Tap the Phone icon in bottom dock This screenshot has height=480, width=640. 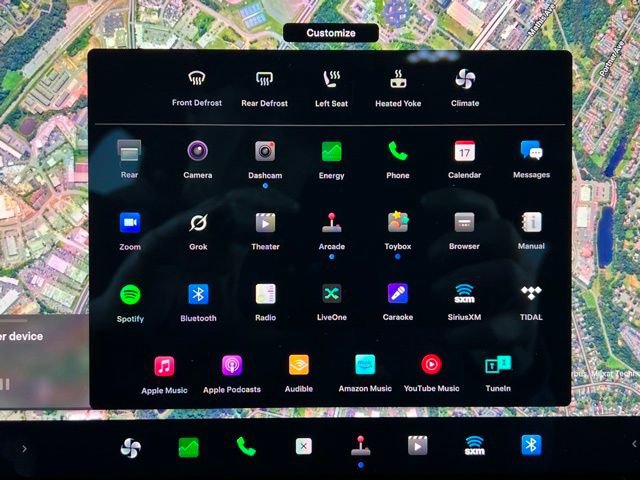point(246,447)
